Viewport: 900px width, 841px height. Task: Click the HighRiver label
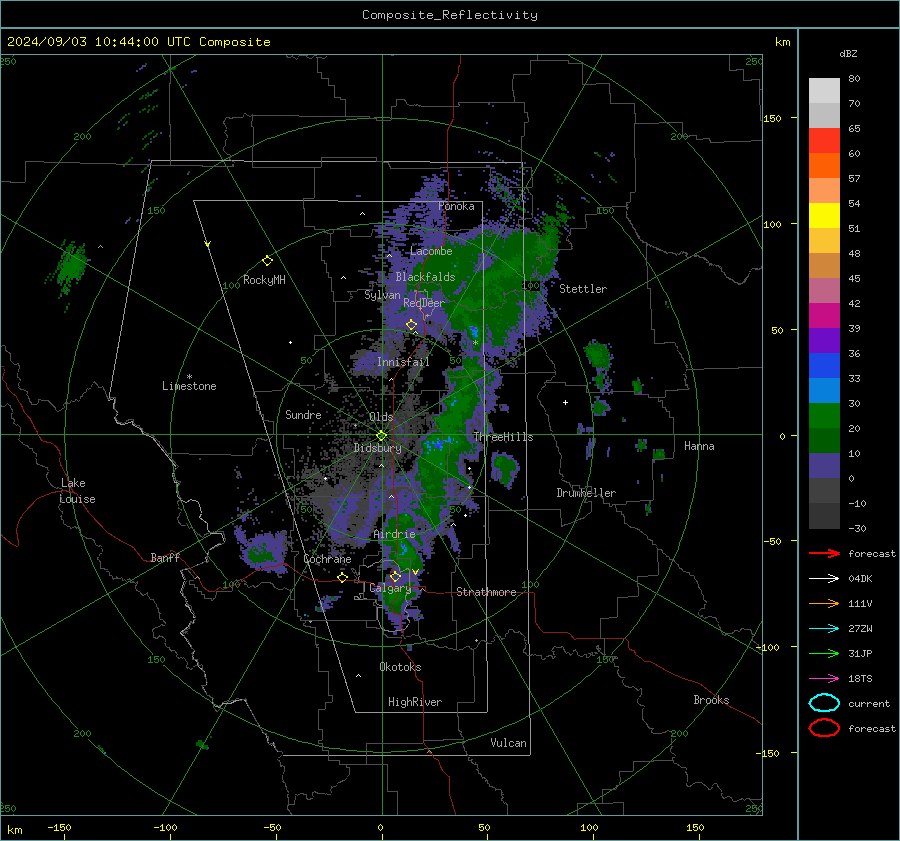415,702
